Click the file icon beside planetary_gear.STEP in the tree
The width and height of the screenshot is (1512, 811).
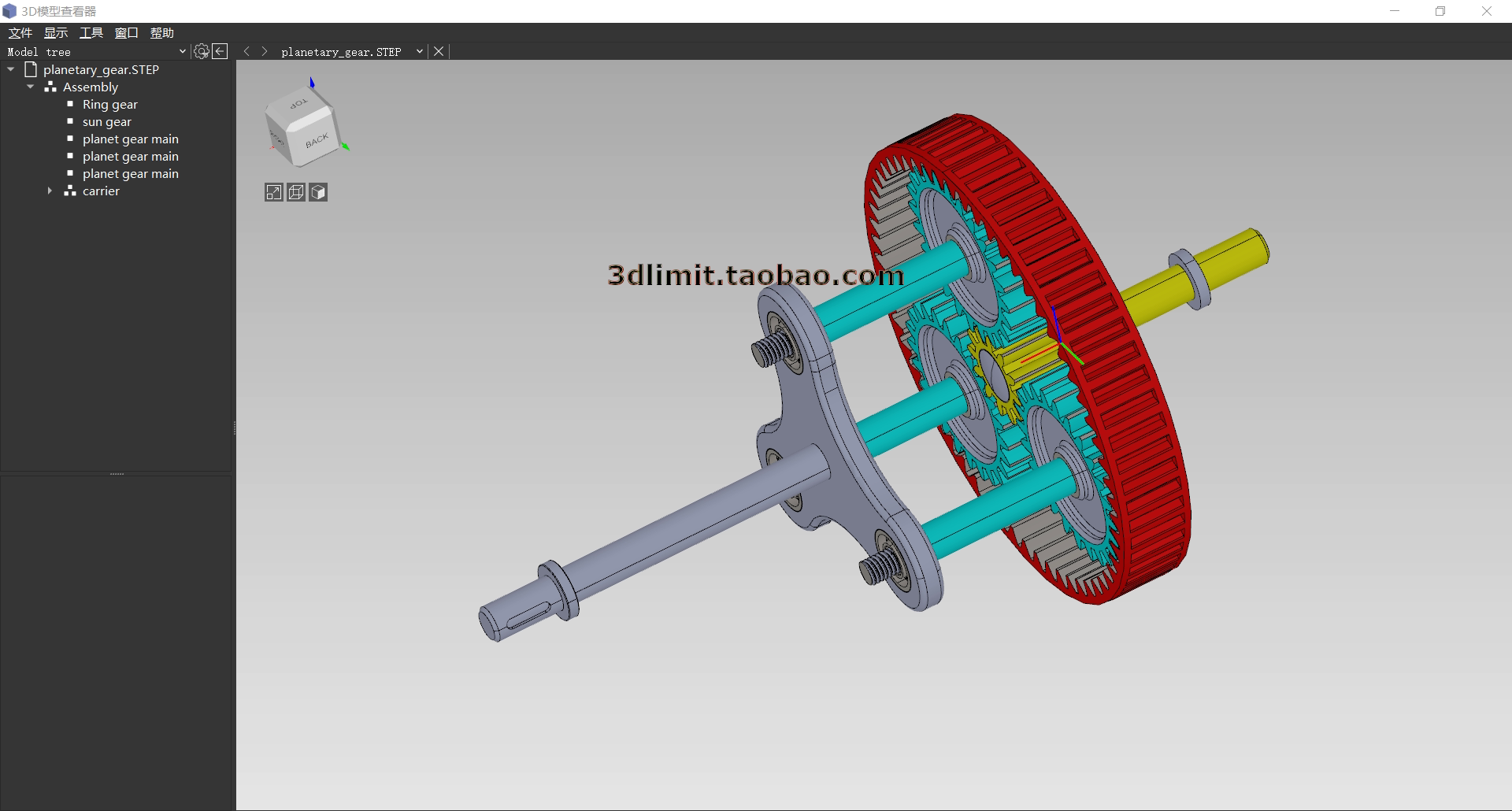[x=31, y=69]
